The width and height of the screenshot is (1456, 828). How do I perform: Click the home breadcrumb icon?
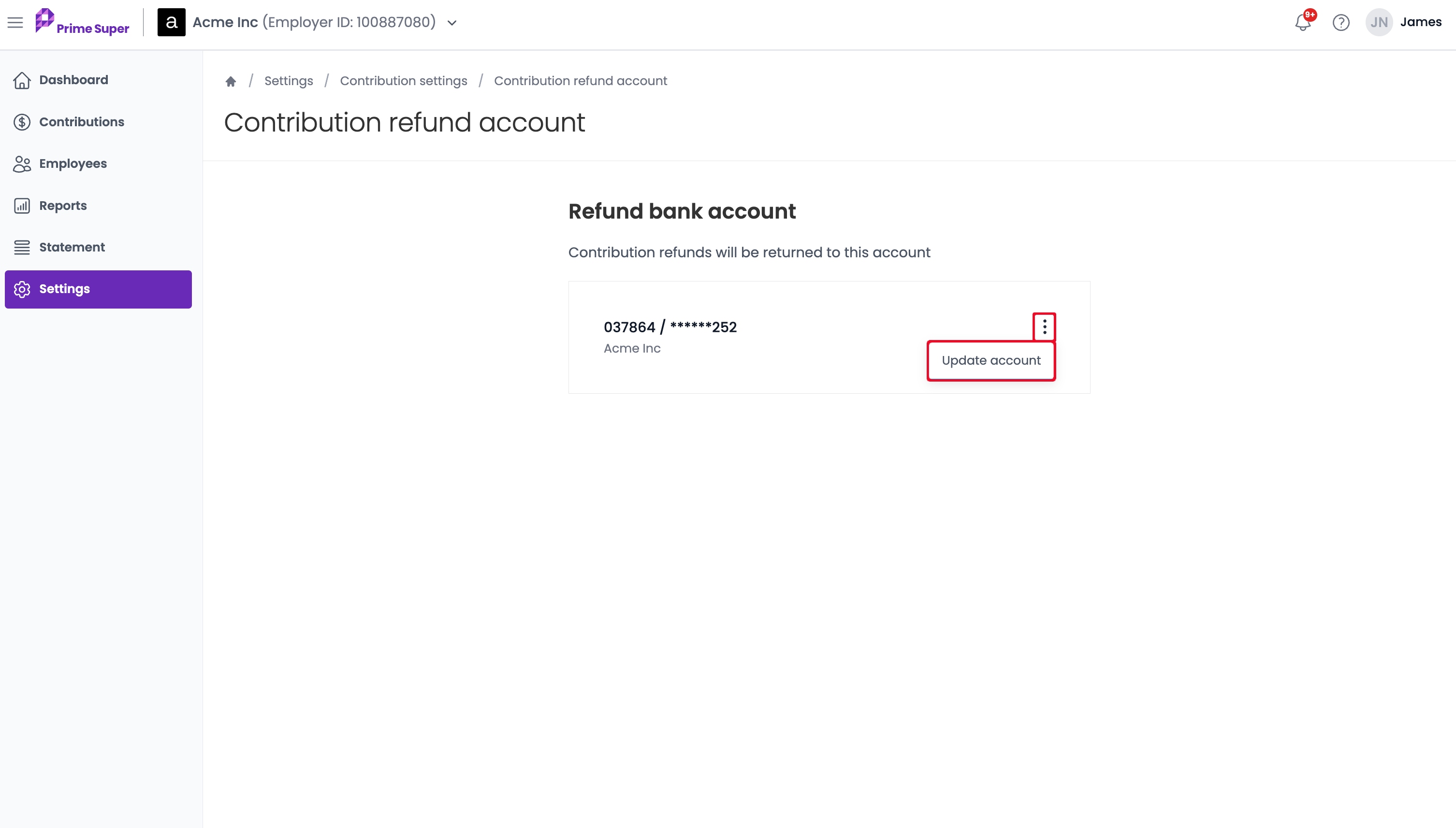coord(231,81)
